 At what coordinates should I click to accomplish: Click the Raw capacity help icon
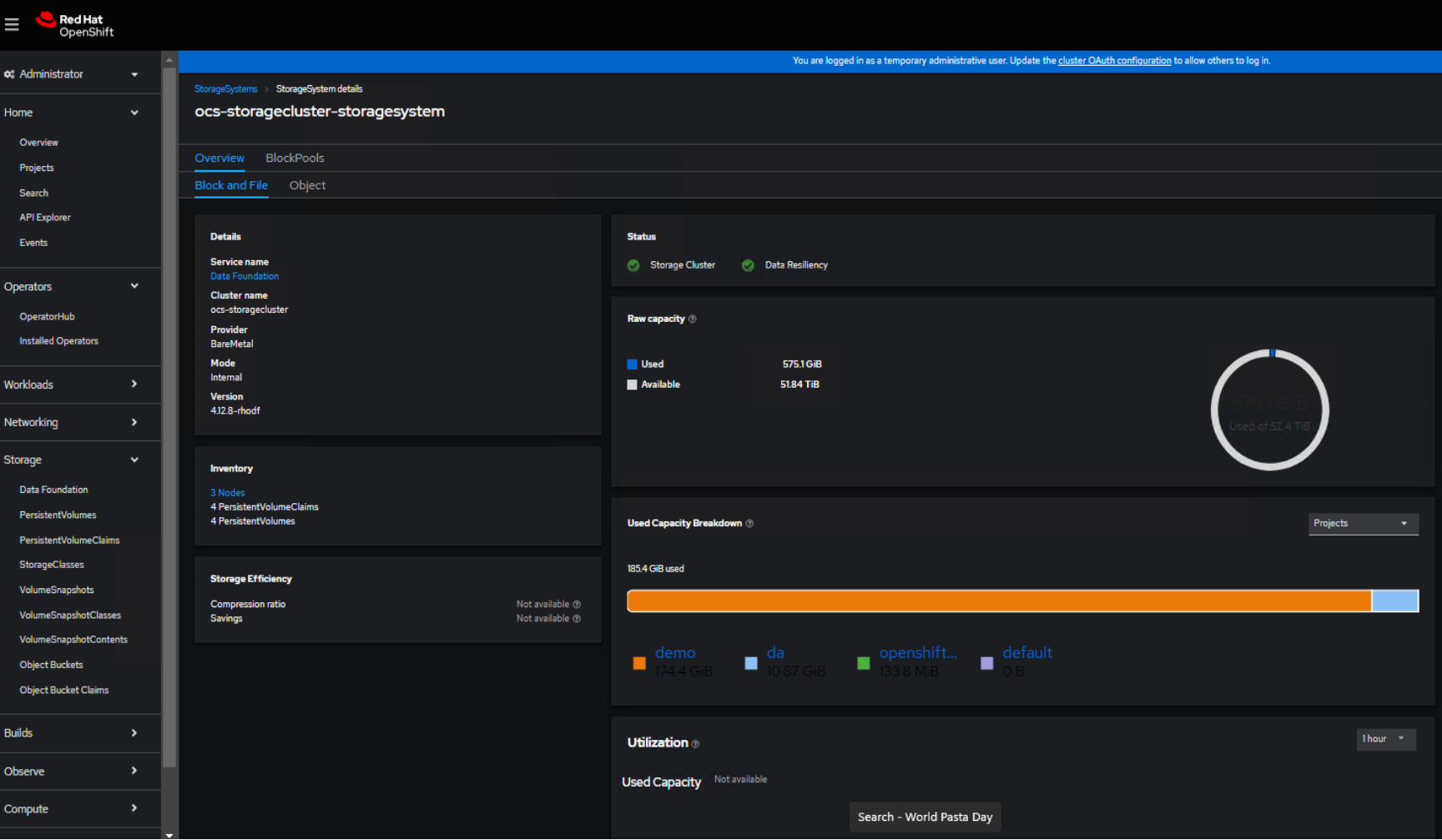[692, 319]
